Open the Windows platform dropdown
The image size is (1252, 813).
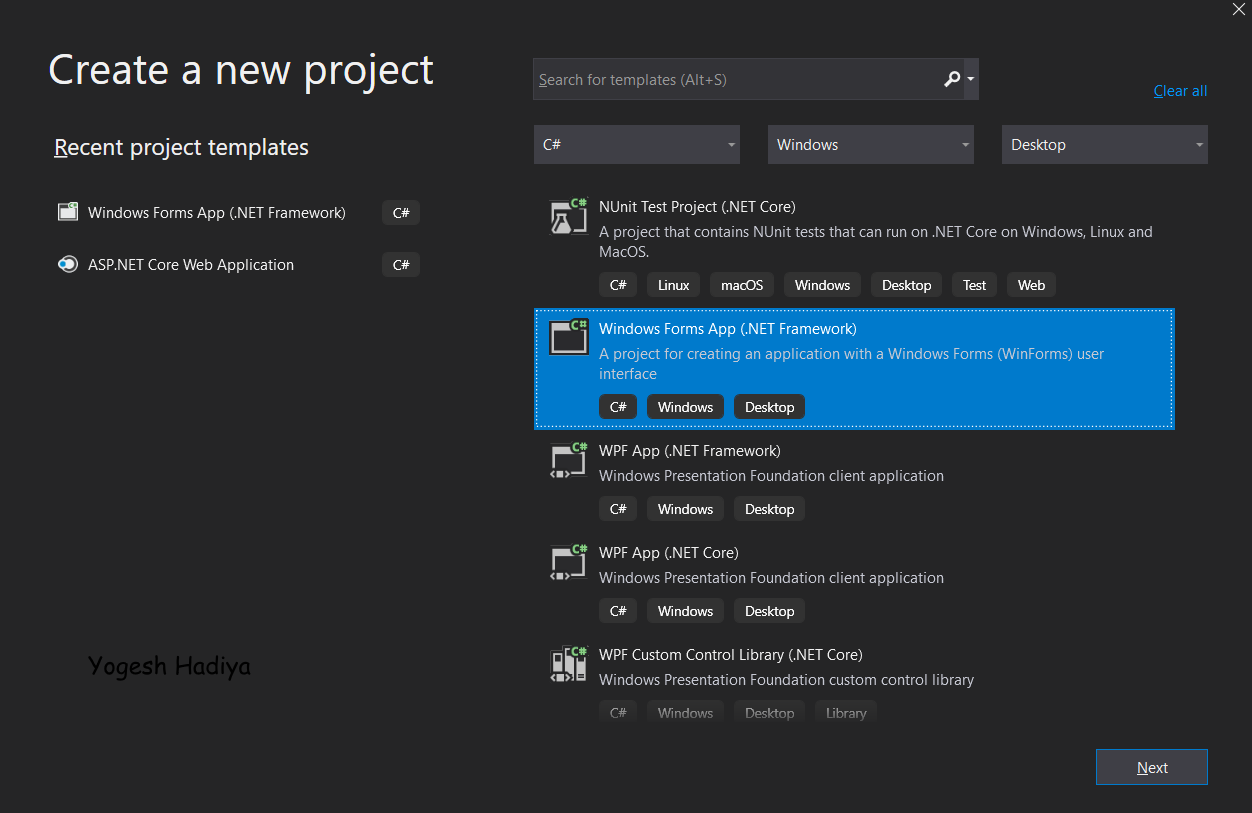click(870, 144)
